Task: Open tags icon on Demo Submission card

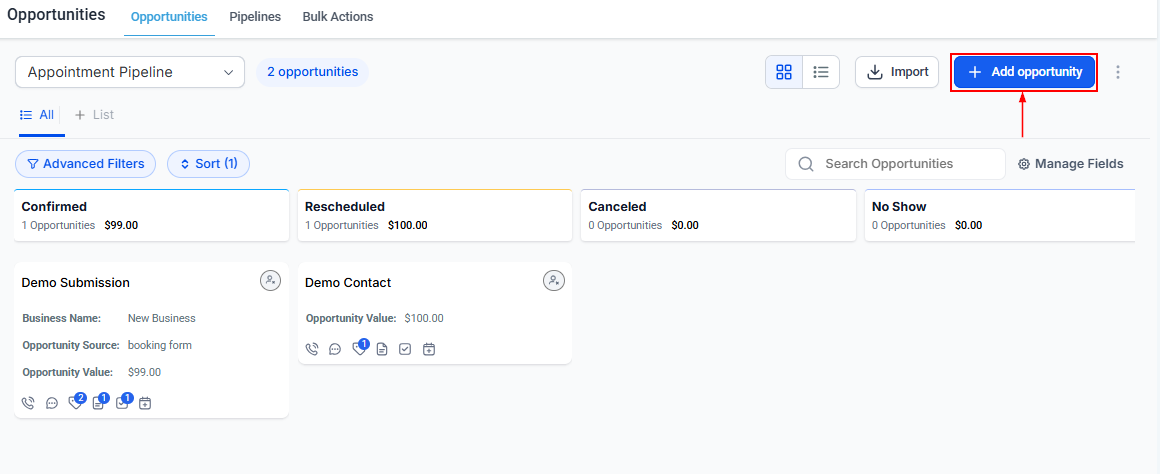Action: [x=75, y=403]
